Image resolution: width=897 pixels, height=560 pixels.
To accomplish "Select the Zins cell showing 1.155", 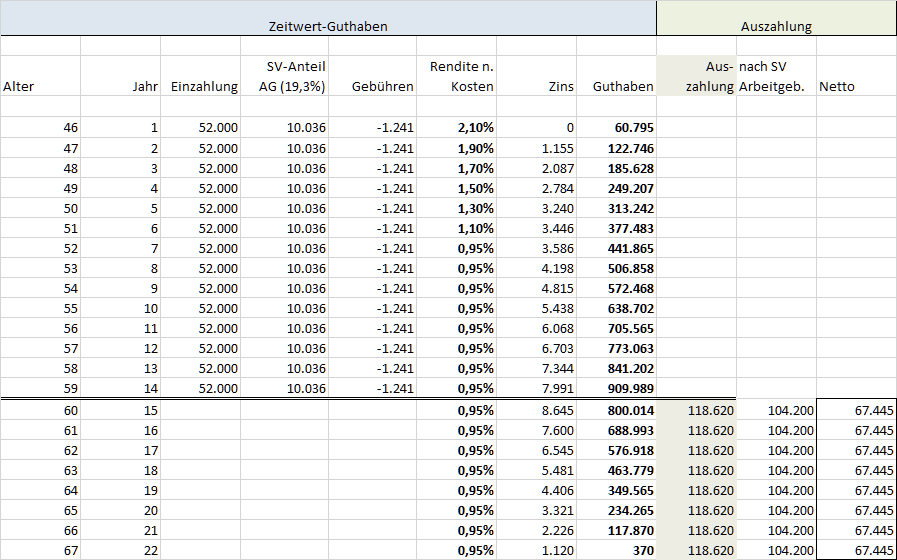I will (536, 148).
